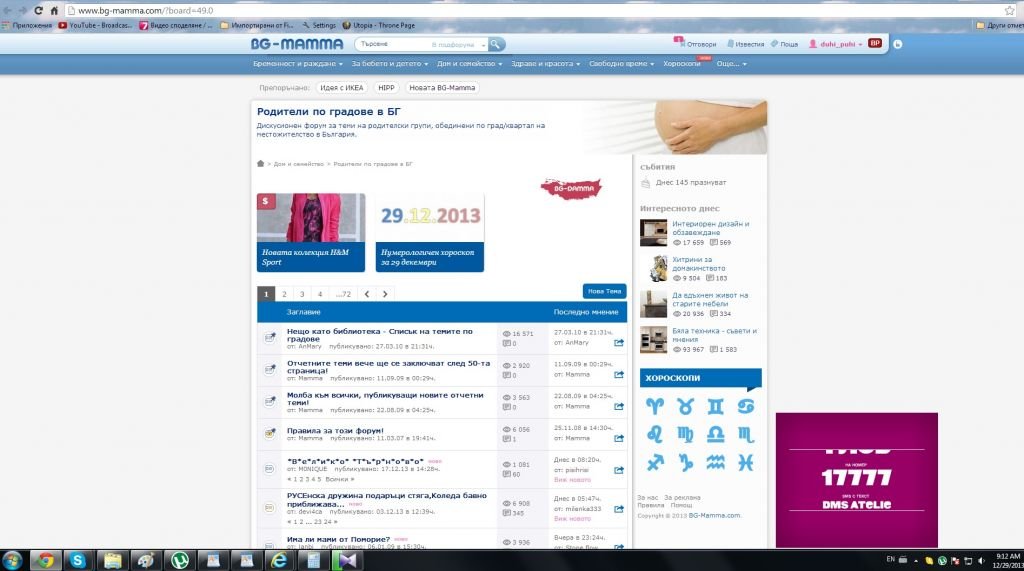1024x571 pixels.
Task: Open the Libra horoscope icon
Action: click(715, 434)
